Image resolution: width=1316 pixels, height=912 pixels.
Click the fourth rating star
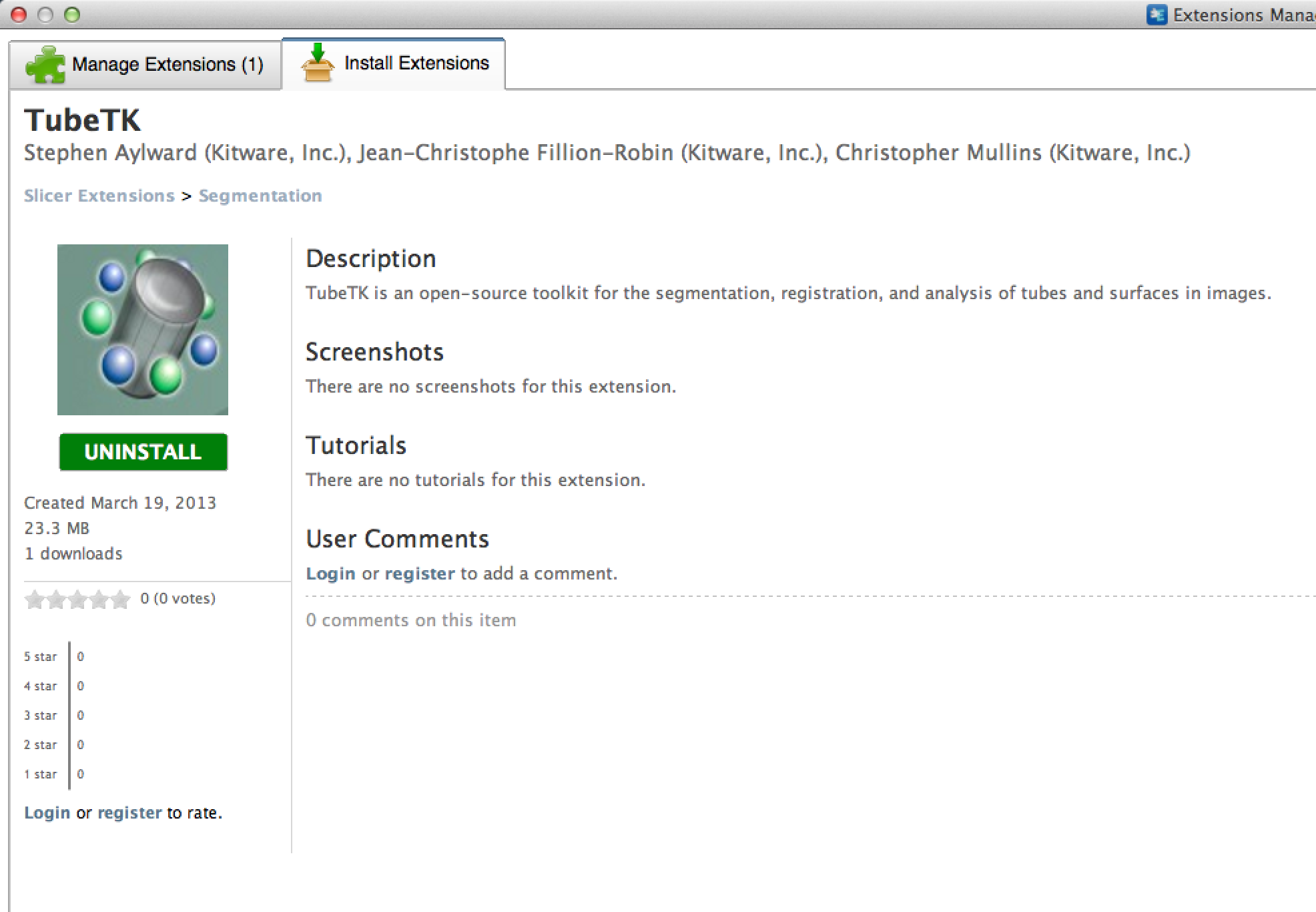pos(99,600)
